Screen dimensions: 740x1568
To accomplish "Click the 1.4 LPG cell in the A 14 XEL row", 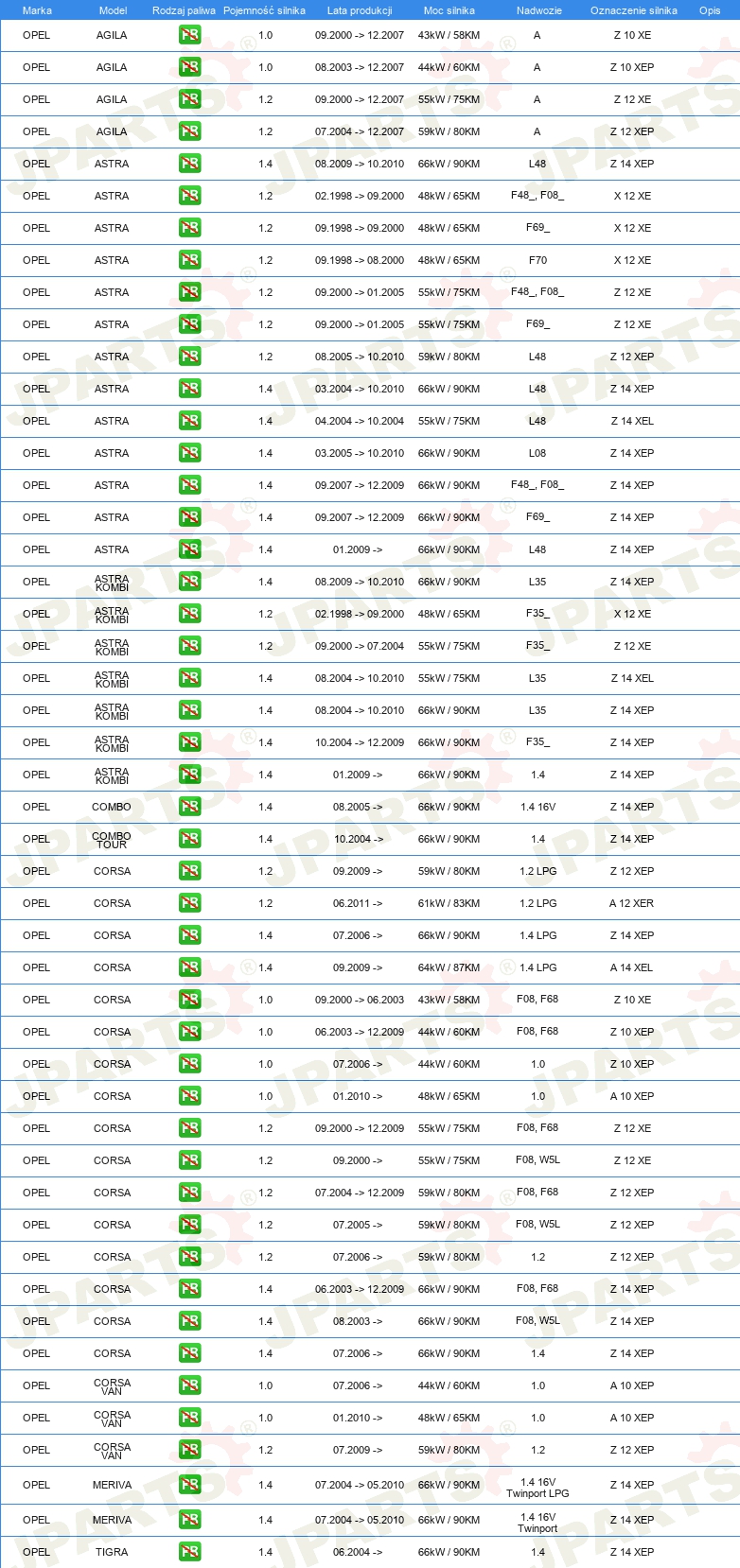I will [537, 967].
